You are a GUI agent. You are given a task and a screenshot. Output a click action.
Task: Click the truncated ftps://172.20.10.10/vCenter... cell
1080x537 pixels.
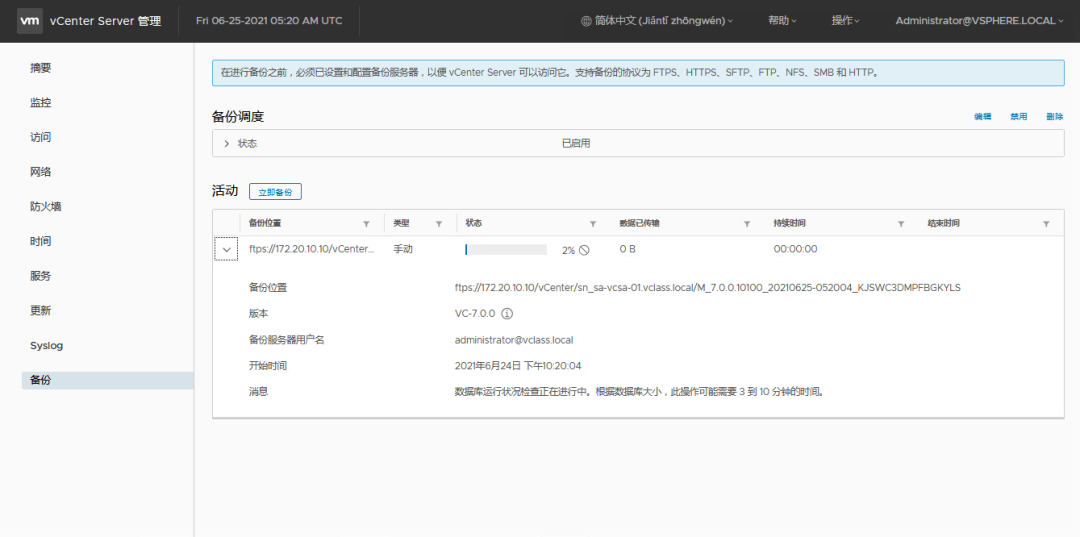pos(311,249)
